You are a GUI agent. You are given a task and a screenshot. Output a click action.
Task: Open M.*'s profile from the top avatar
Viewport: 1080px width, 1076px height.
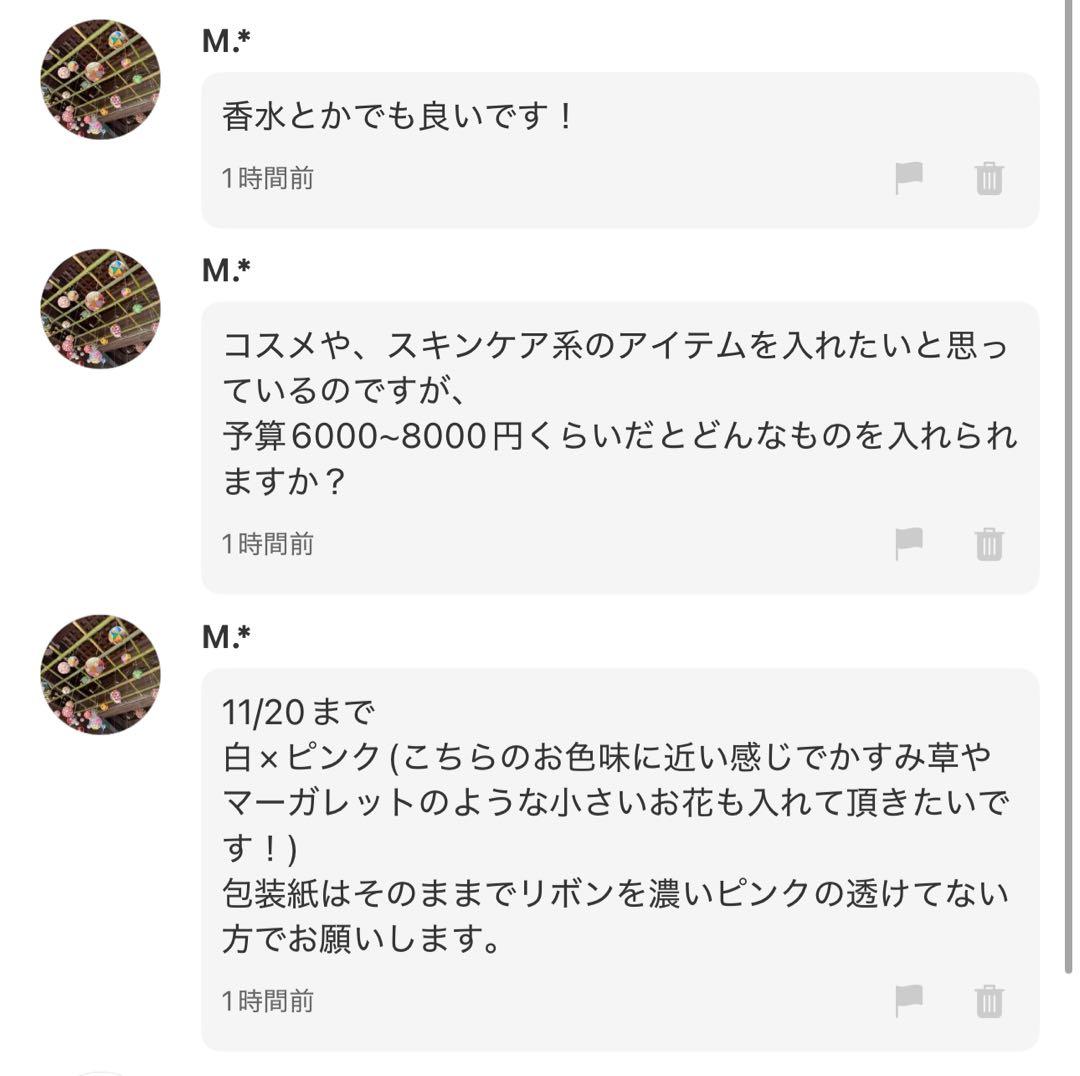tap(99, 77)
